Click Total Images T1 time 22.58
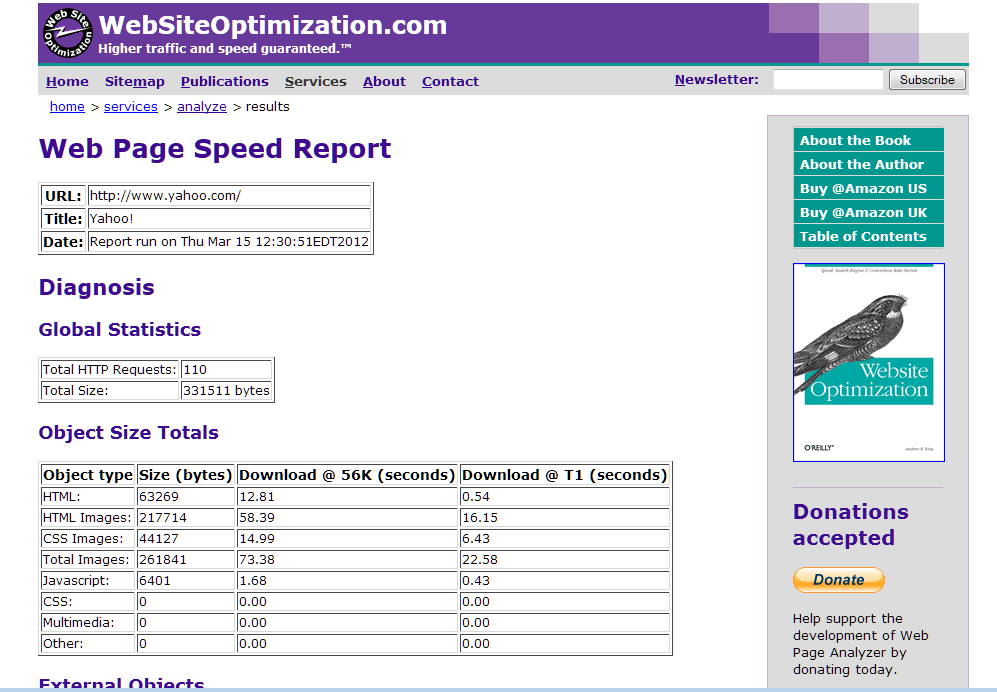997x692 pixels. click(x=565, y=559)
